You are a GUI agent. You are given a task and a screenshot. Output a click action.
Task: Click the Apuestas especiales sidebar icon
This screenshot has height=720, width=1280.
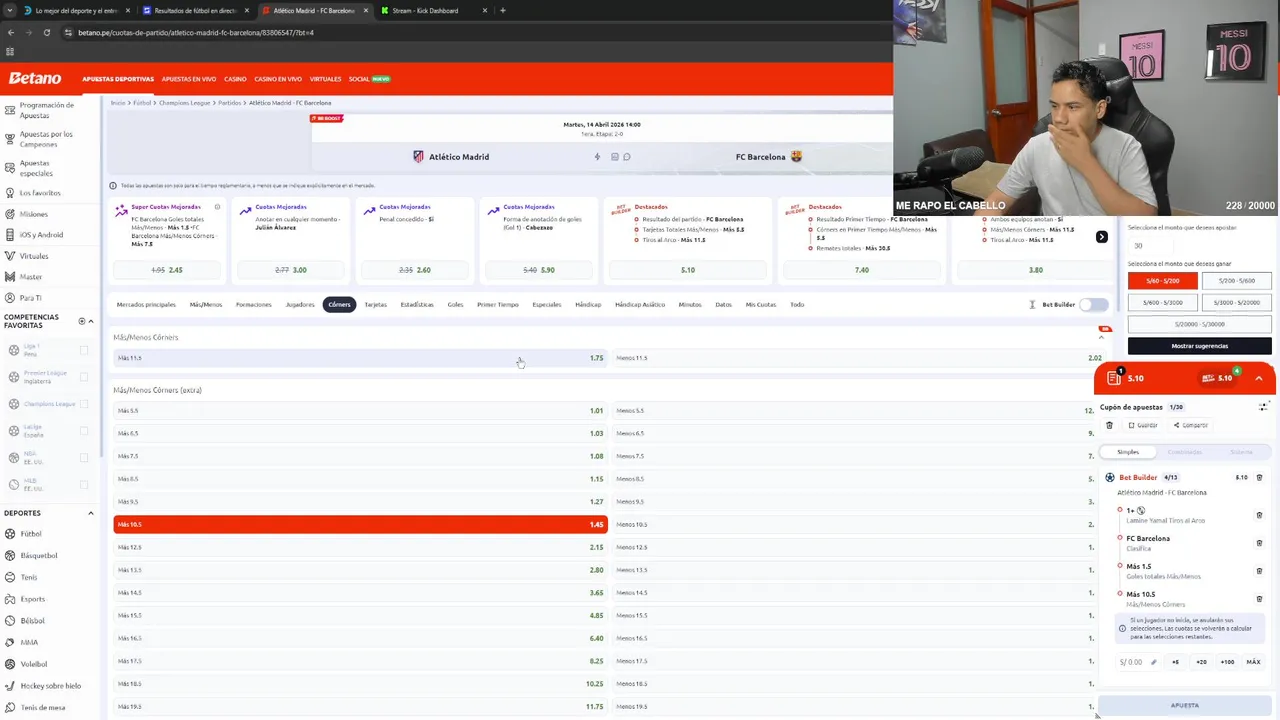[x=10, y=168]
